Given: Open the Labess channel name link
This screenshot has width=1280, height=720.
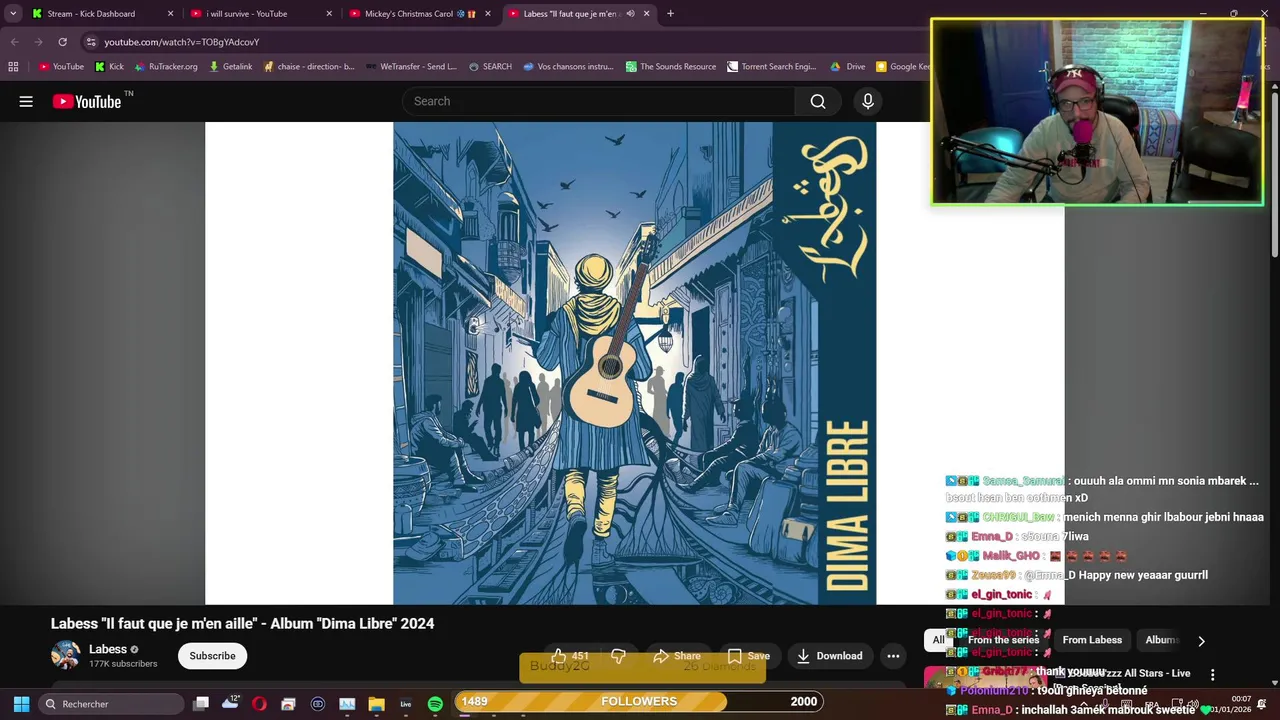Looking at the screenshot, I should pyautogui.click(x=108, y=649).
